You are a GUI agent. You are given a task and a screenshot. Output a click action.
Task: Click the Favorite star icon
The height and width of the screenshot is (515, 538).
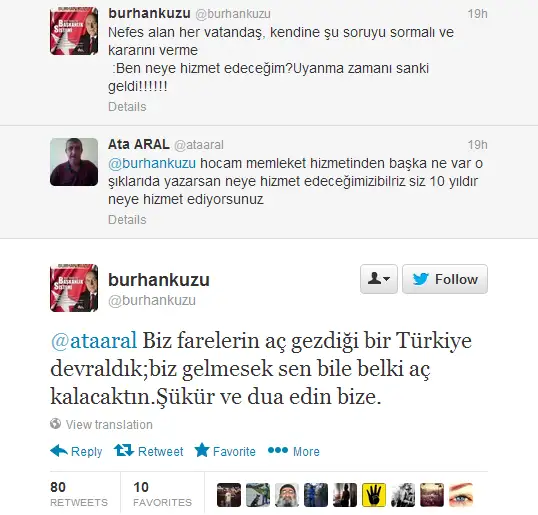tap(202, 450)
